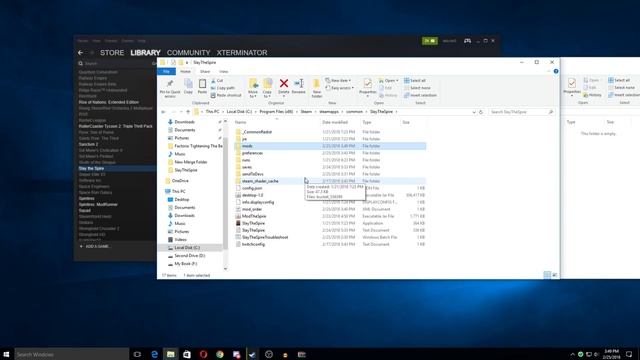The height and width of the screenshot is (360, 640).
Task: Open the Move to dropdown
Action: (253, 88)
